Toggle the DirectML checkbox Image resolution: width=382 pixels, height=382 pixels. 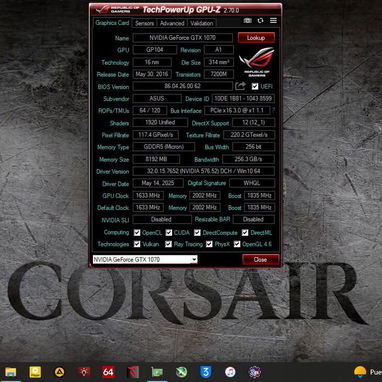(x=245, y=232)
